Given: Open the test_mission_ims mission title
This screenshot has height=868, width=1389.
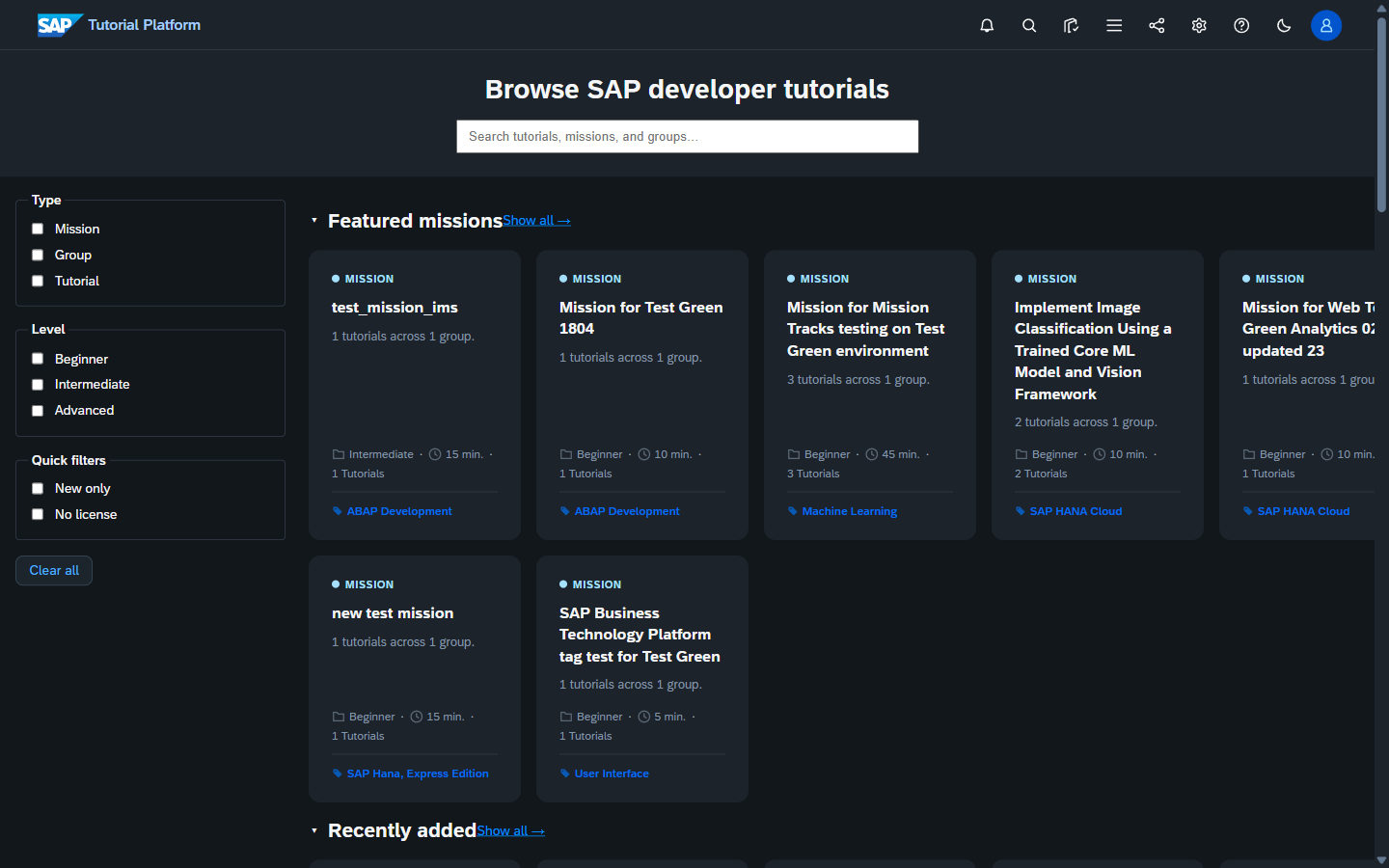Looking at the screenshot, I should (395, 308).
